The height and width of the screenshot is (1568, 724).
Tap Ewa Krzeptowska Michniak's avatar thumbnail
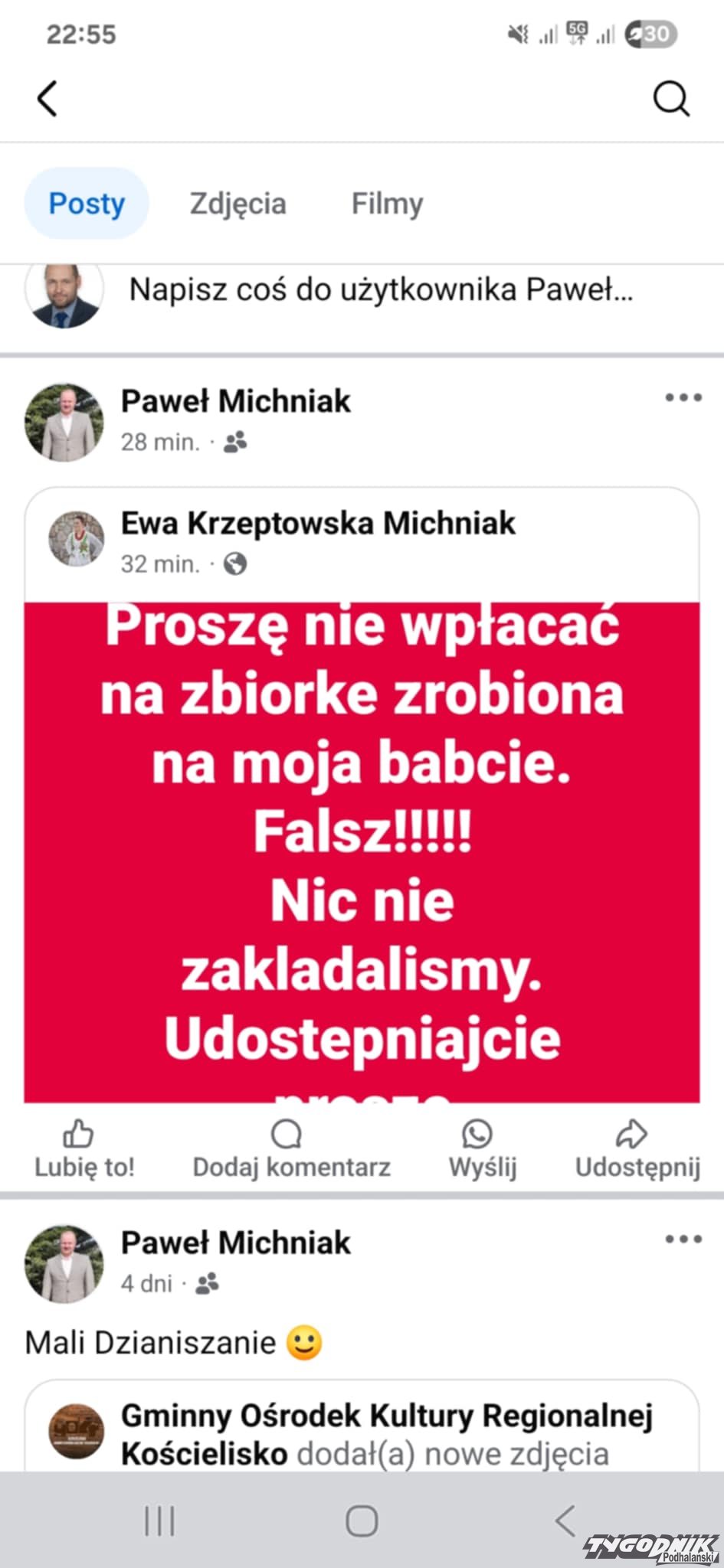[x=77, y=539]
